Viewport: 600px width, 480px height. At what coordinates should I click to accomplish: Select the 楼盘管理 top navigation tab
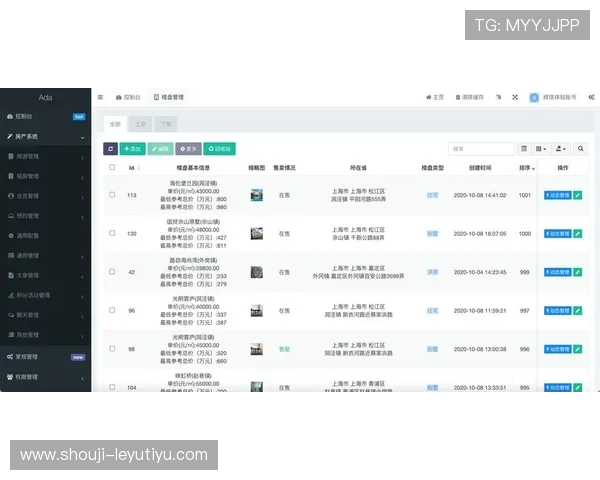(169, 97)
